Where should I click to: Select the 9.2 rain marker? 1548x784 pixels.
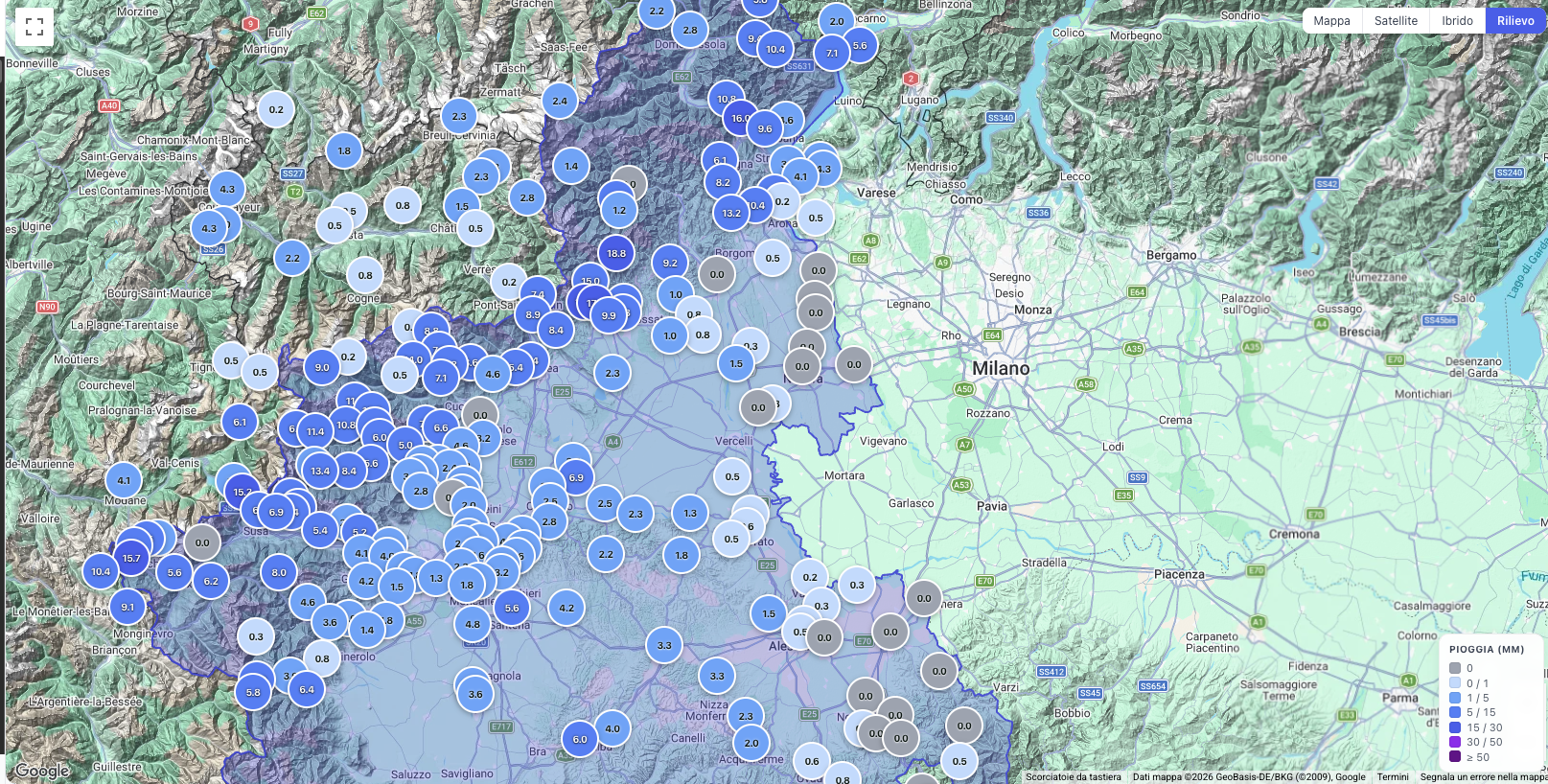click(670, 264)
